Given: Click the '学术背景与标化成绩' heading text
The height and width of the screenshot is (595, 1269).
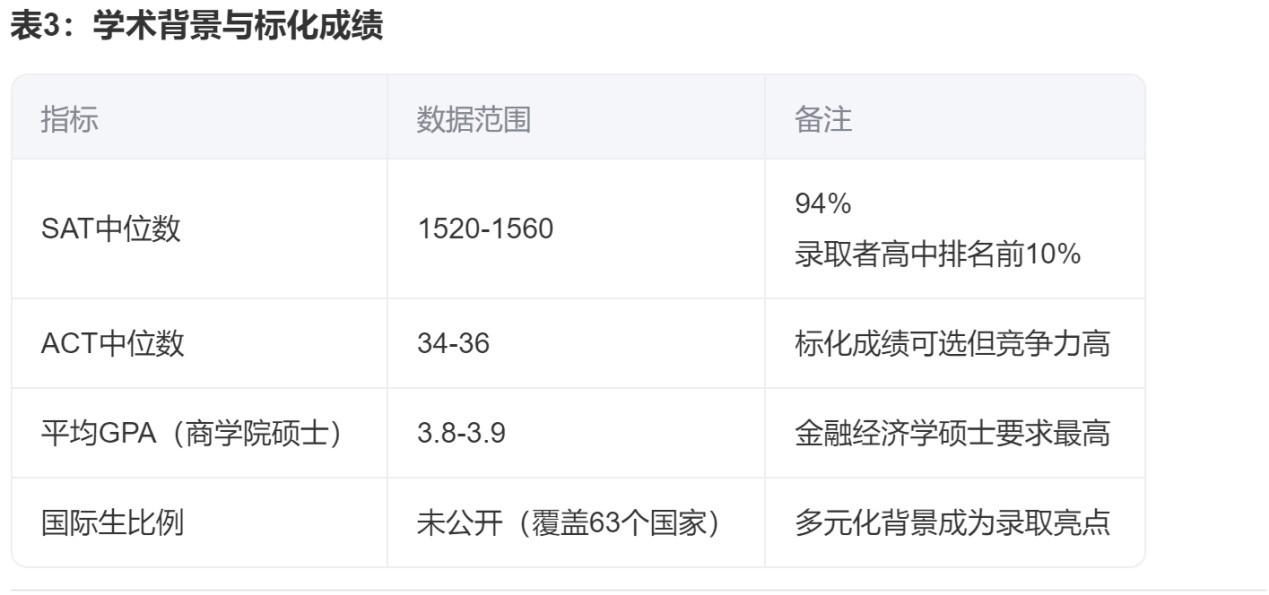Looking at the screenshot, I should (237, 27).
